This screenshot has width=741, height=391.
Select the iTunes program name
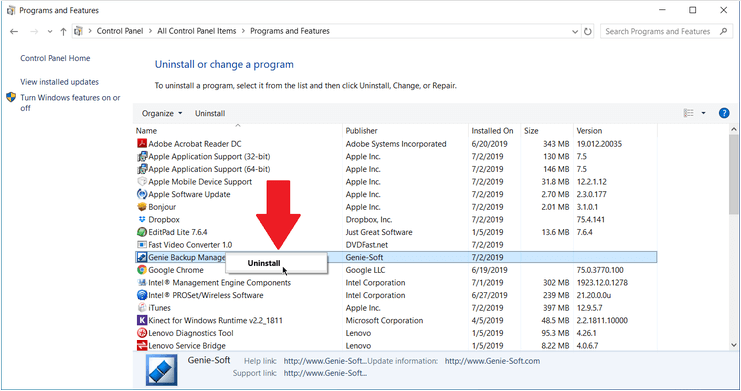(159, 308)
